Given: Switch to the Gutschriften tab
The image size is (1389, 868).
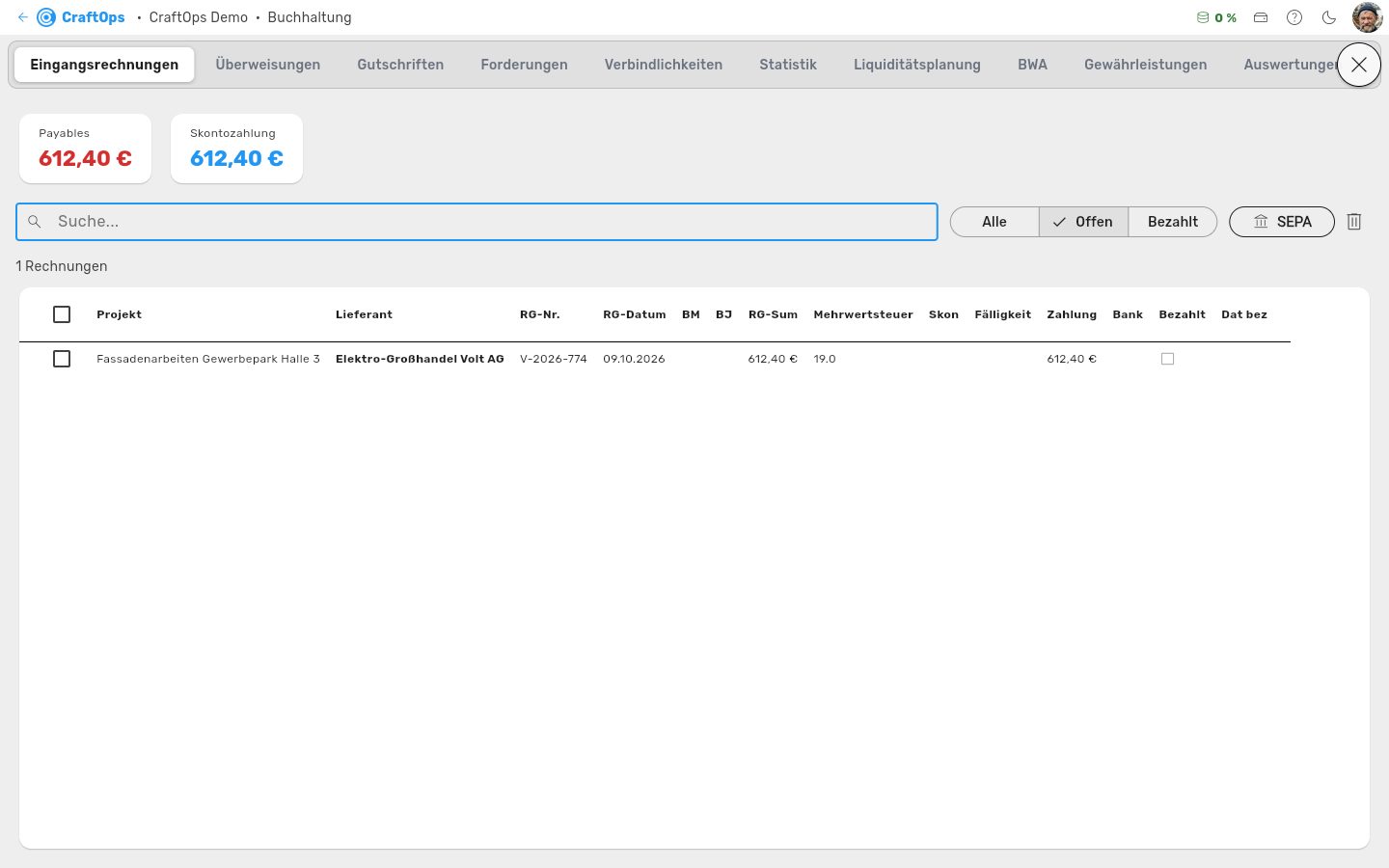Looking at the screenshot, I should (x=400, y=65).
